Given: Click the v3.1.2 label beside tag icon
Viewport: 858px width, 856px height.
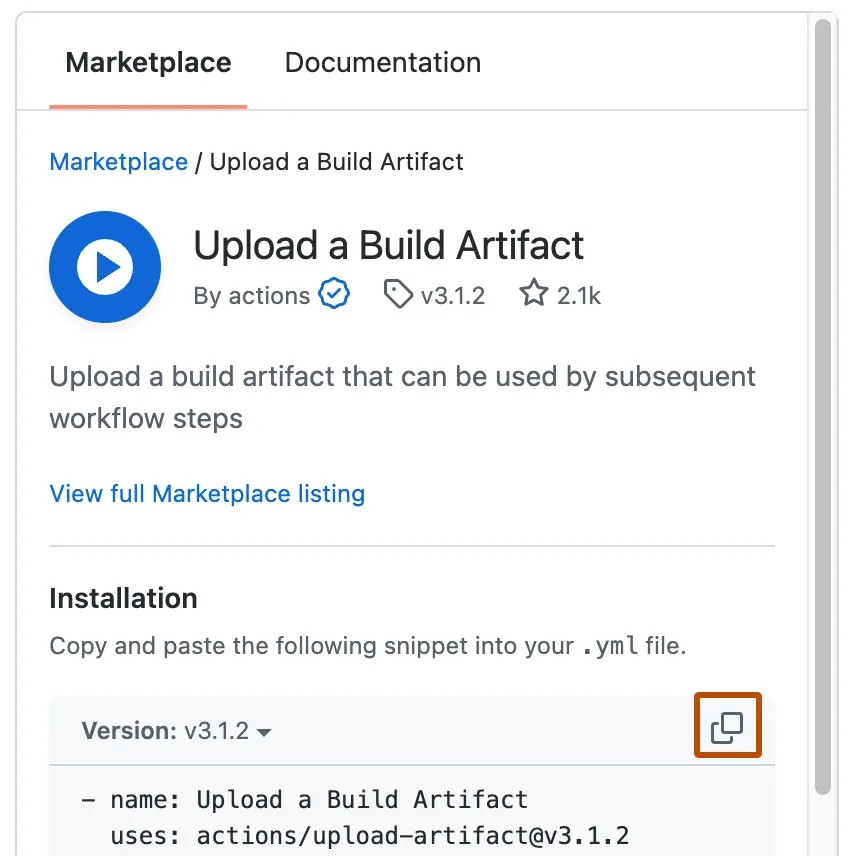Looking at the screenshot, I should (x=452, y=296).
